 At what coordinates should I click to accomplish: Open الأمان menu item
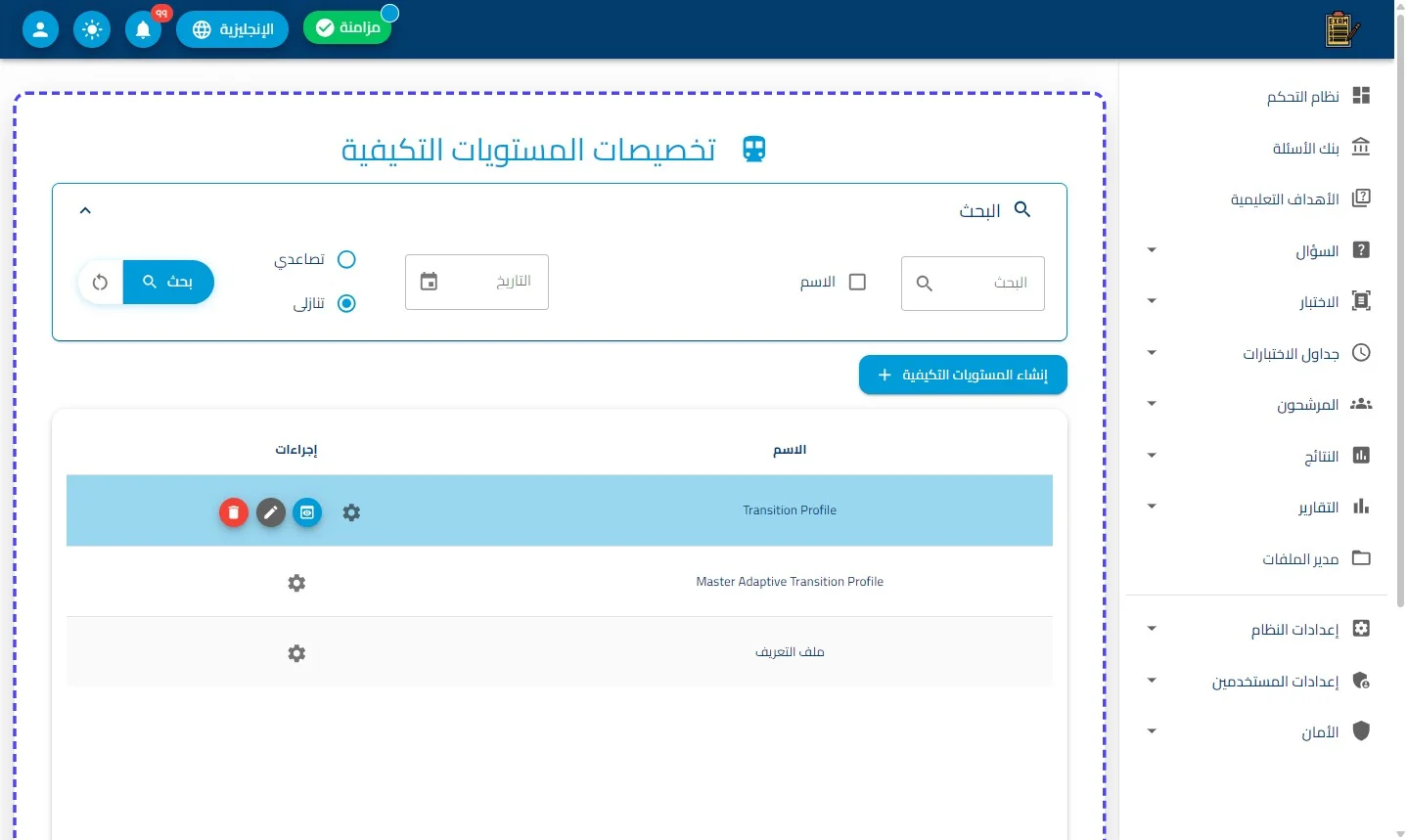(1256, 731)
